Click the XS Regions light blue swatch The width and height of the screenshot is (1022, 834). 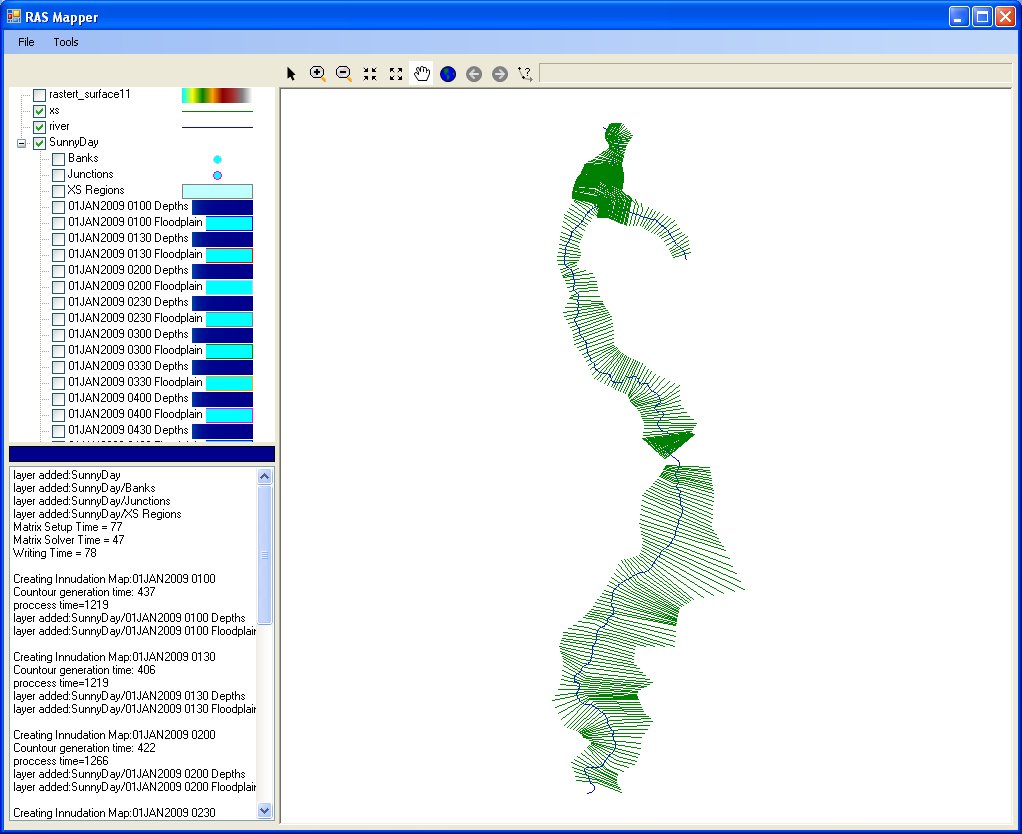tap(217, 191)
